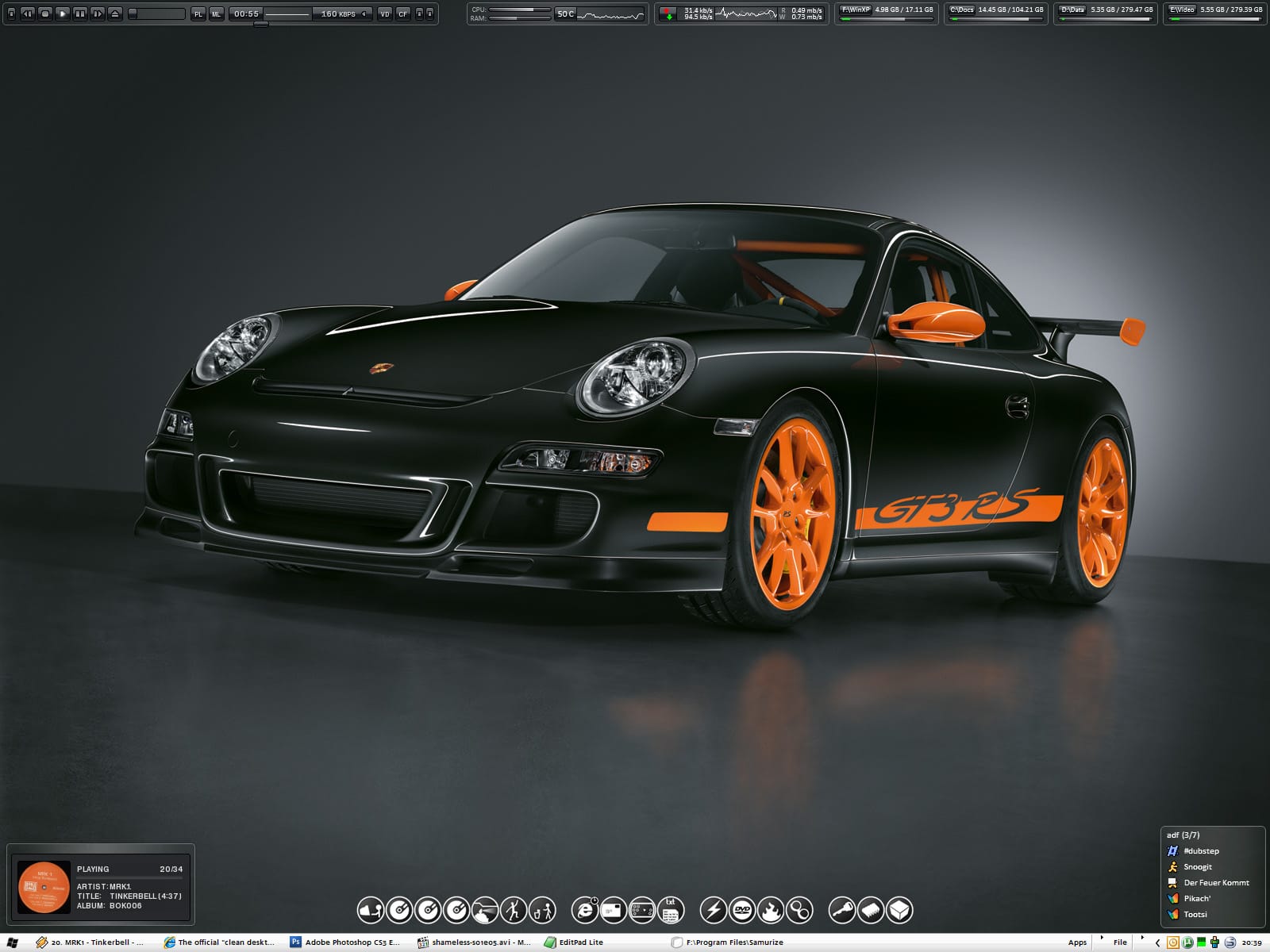Viewport: 1270px width, 952px height.
Task: Open the game controller dock icon
Action: pyautogui.click(x=642, y=910)
